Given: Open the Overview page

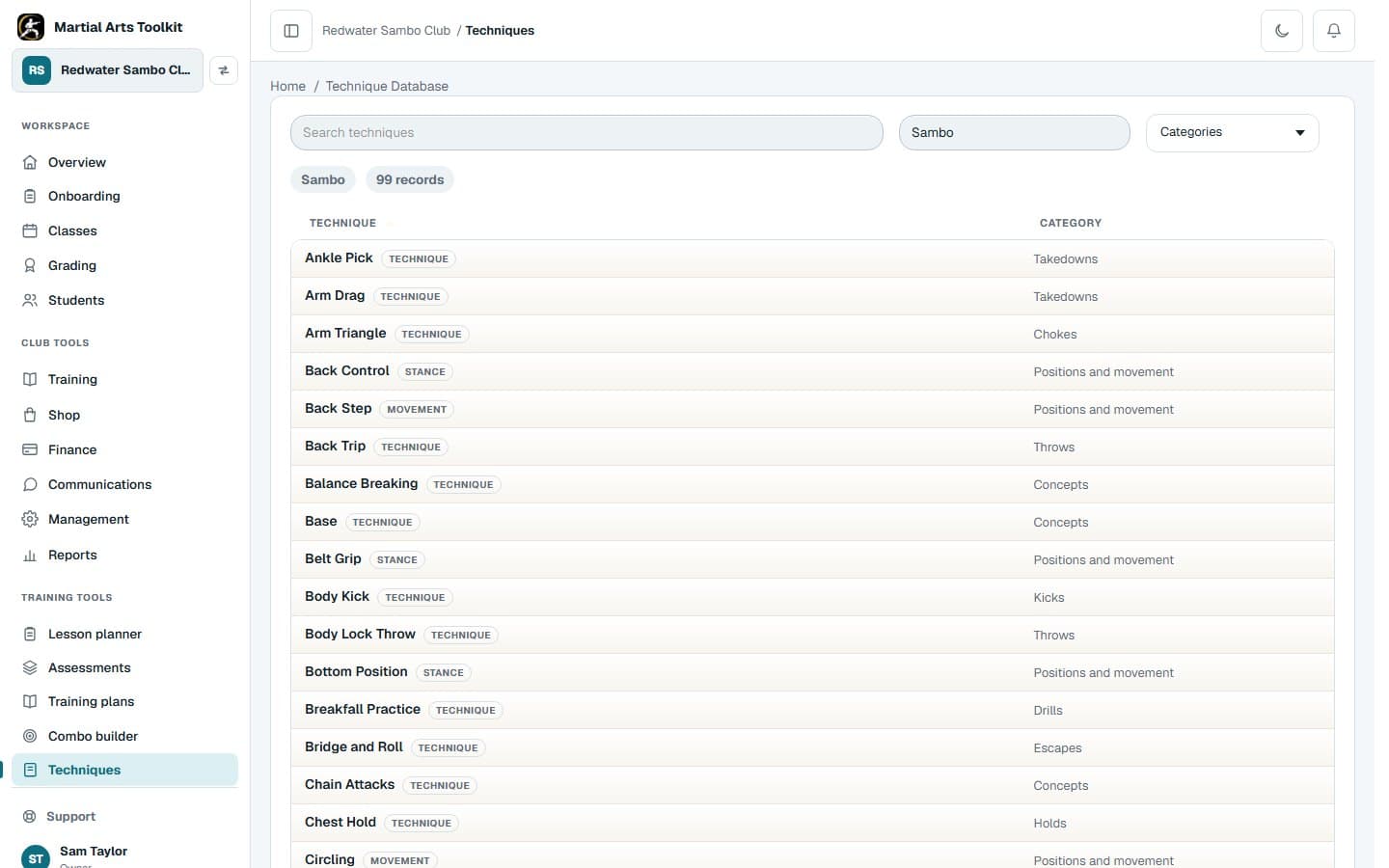Looking at the screenshot, I should (x=124, y=162).
